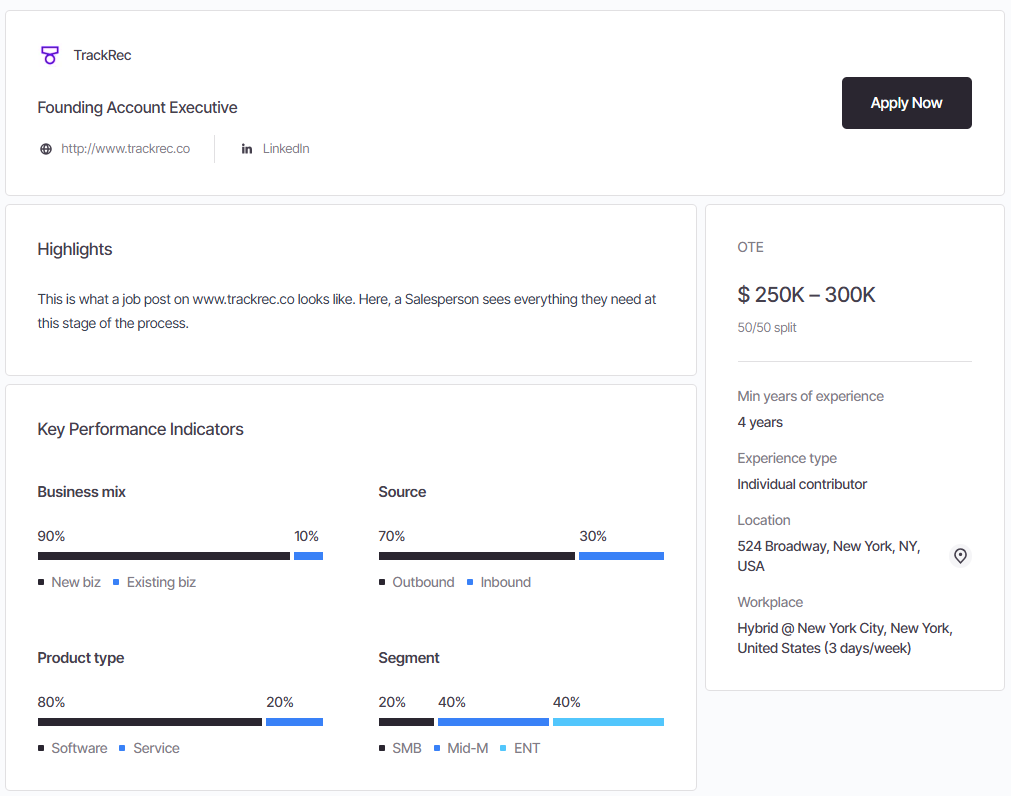The image size is (1011, 796).
Task: Click the SMB 20% dark bar
Action: click(x=406, y=722)
